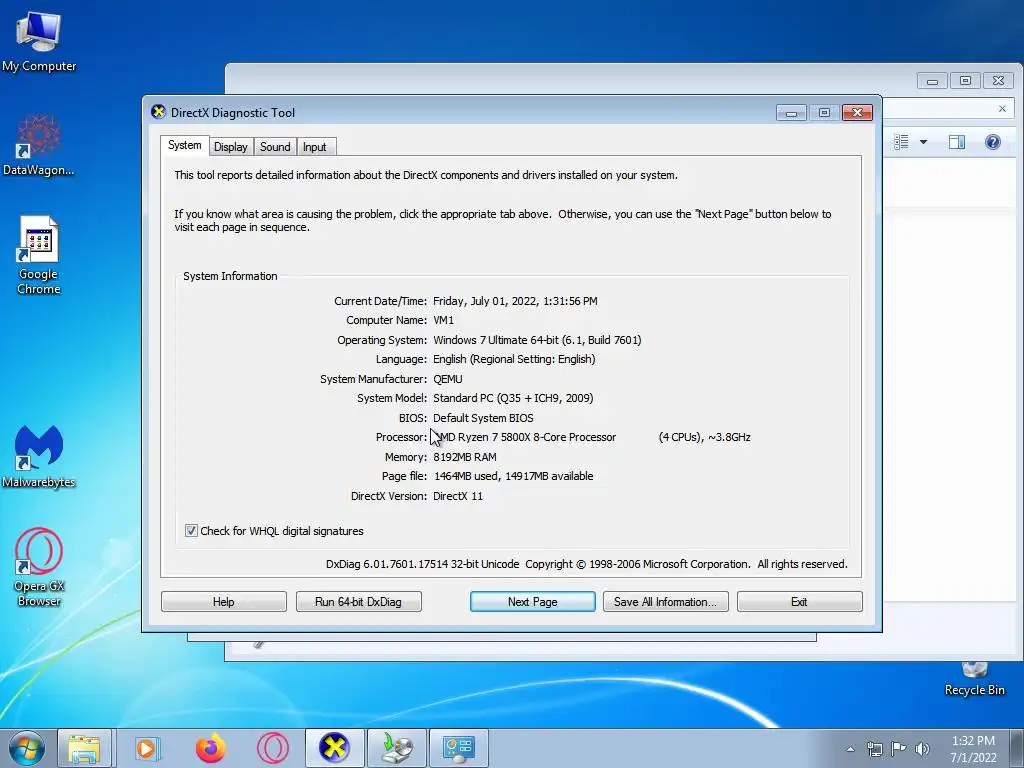
Task: Click the page file 1464MB used value
Action: point(513,476)
